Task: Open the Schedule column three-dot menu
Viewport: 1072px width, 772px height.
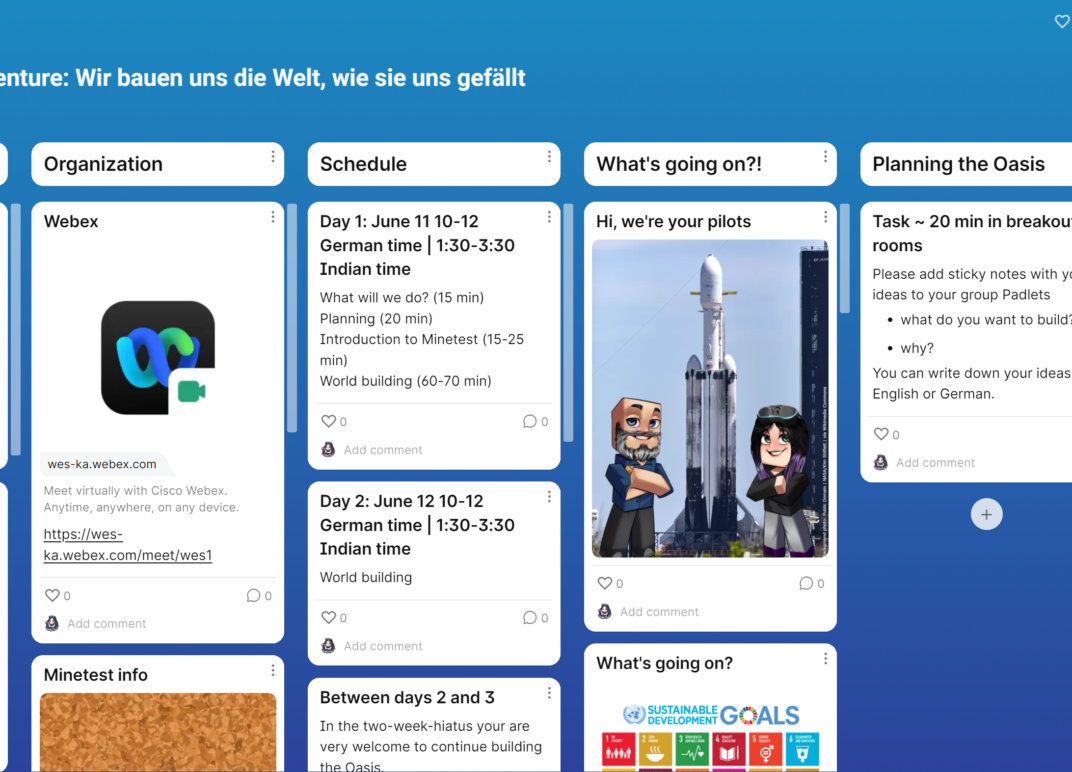Action: pos(549,157)
